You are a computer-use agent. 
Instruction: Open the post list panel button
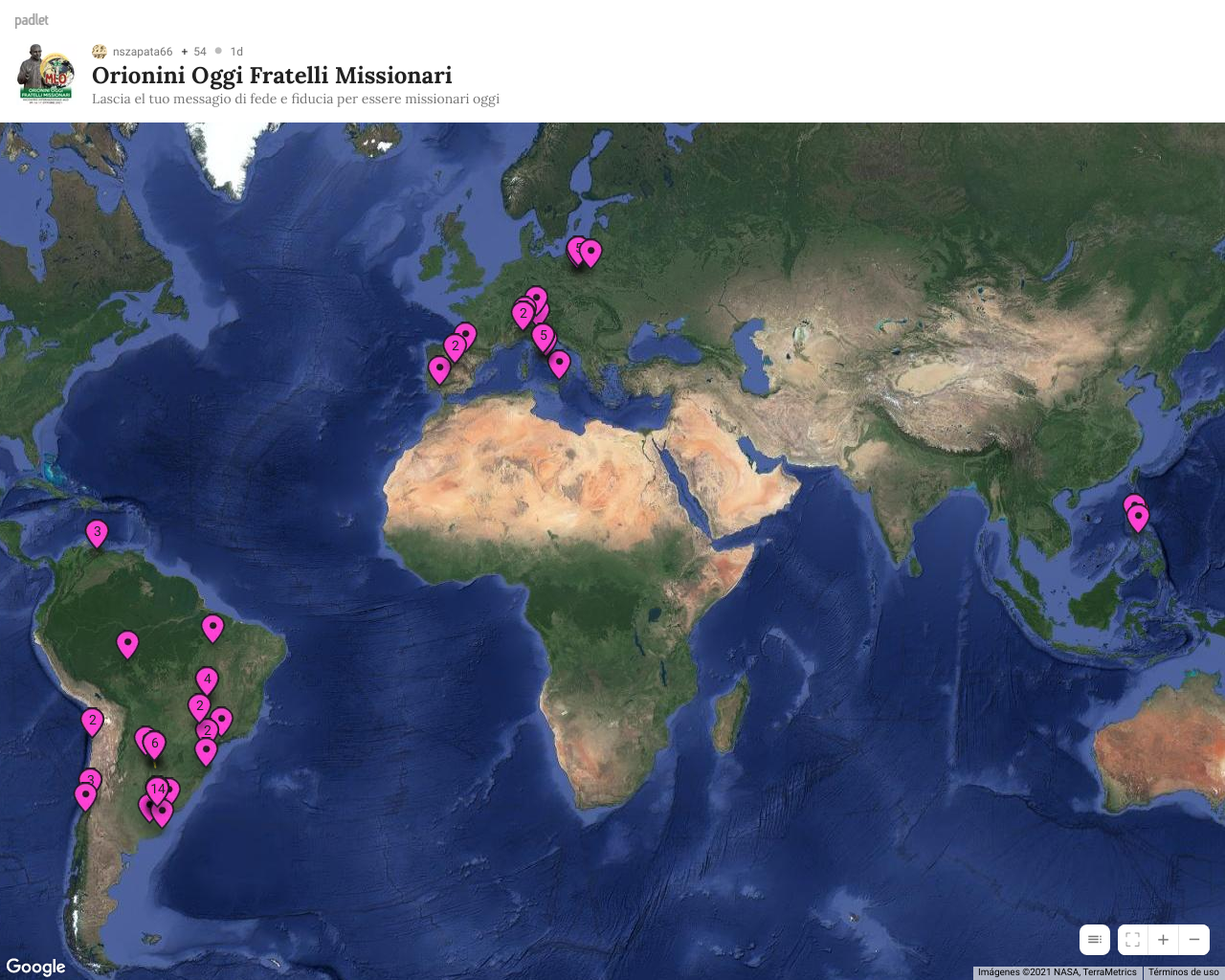[x=1095, y=940]
